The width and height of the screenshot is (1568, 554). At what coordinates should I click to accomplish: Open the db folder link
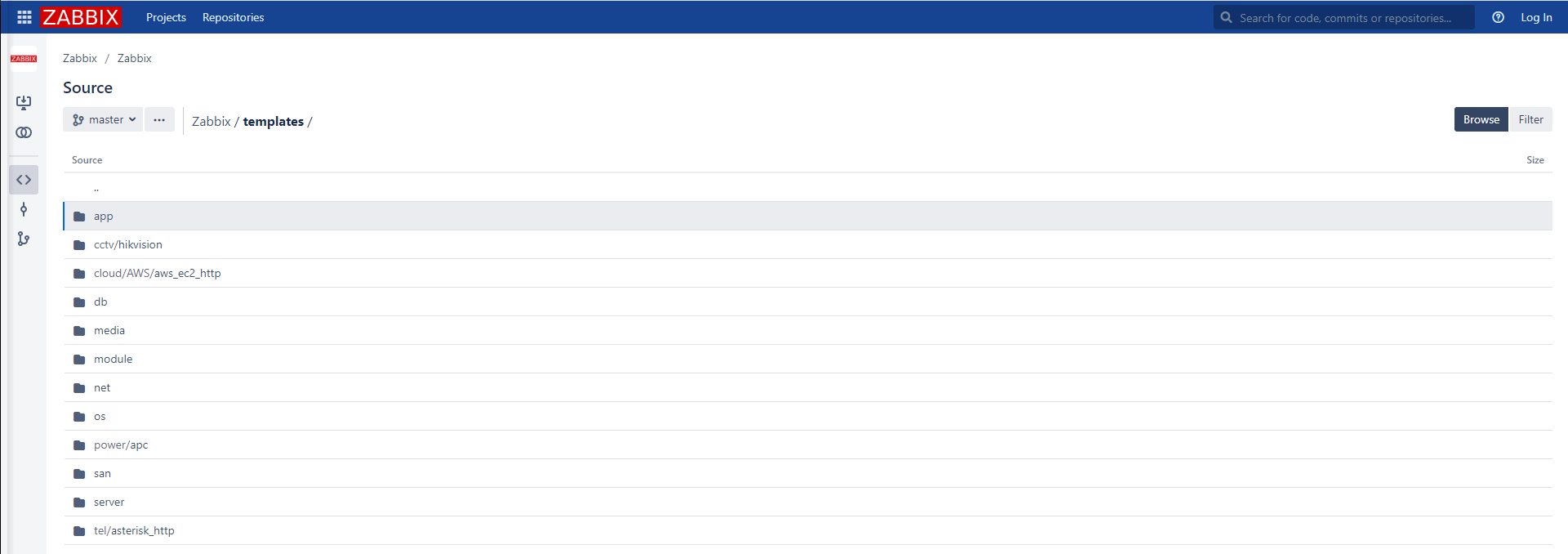coord(100,302)
